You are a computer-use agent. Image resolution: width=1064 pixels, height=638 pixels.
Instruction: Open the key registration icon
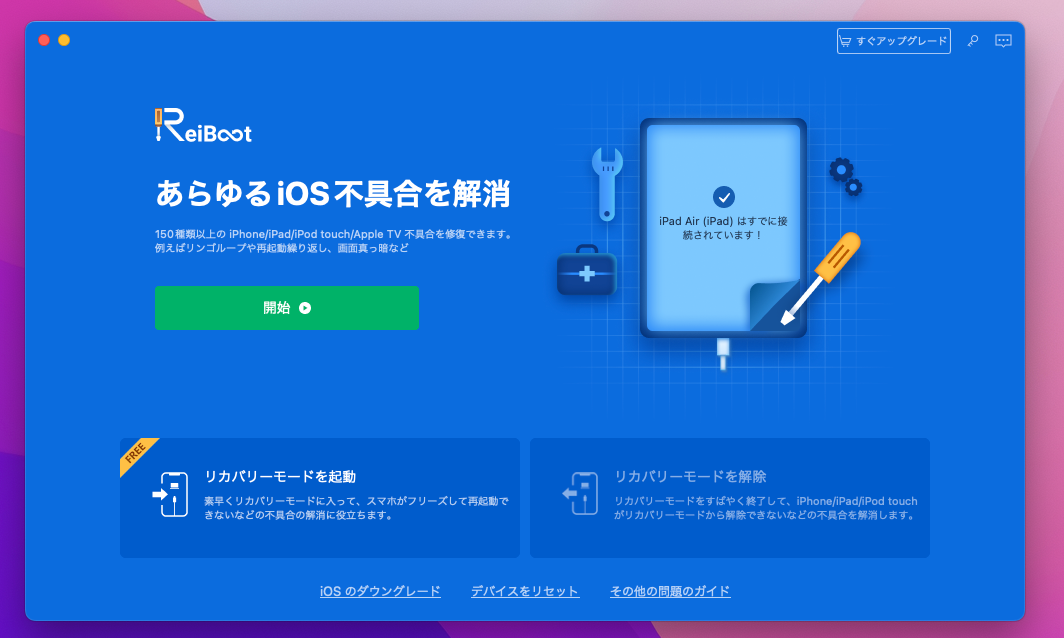click(972, 41)
